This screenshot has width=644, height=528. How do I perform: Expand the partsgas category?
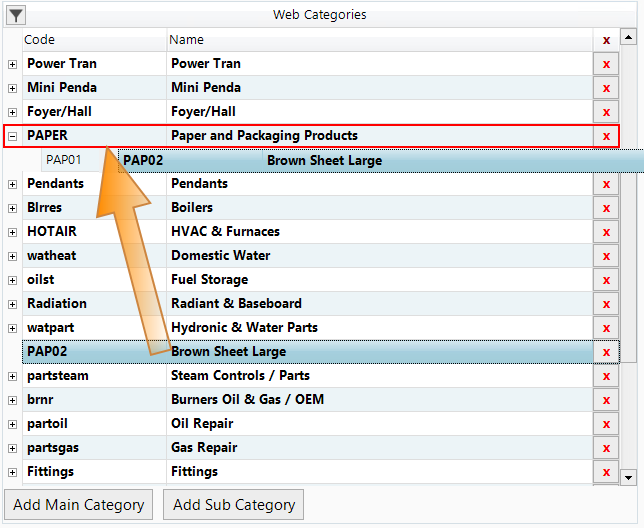tap(13, 448)
